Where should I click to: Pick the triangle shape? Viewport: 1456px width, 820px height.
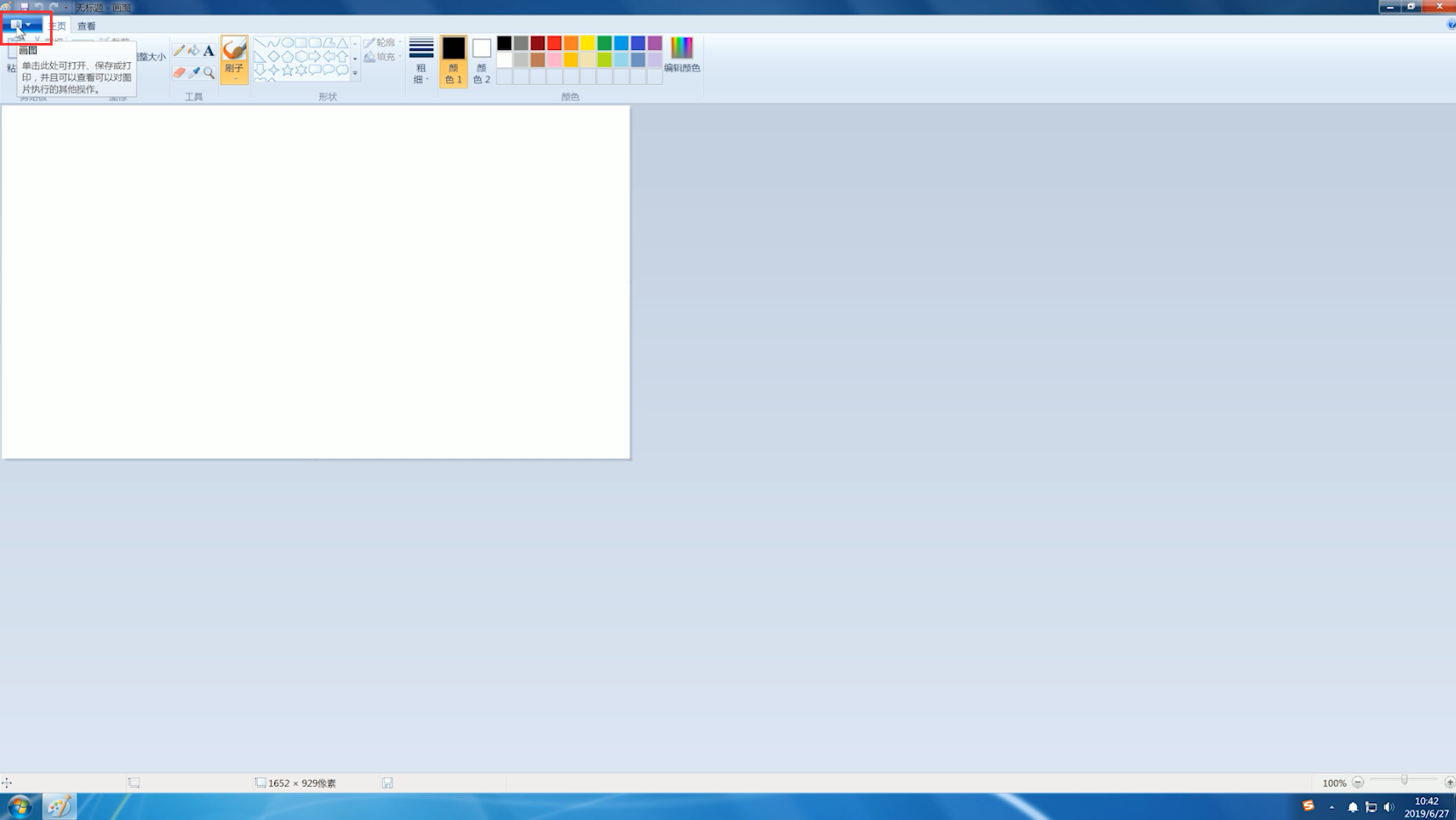click(342, 43)
